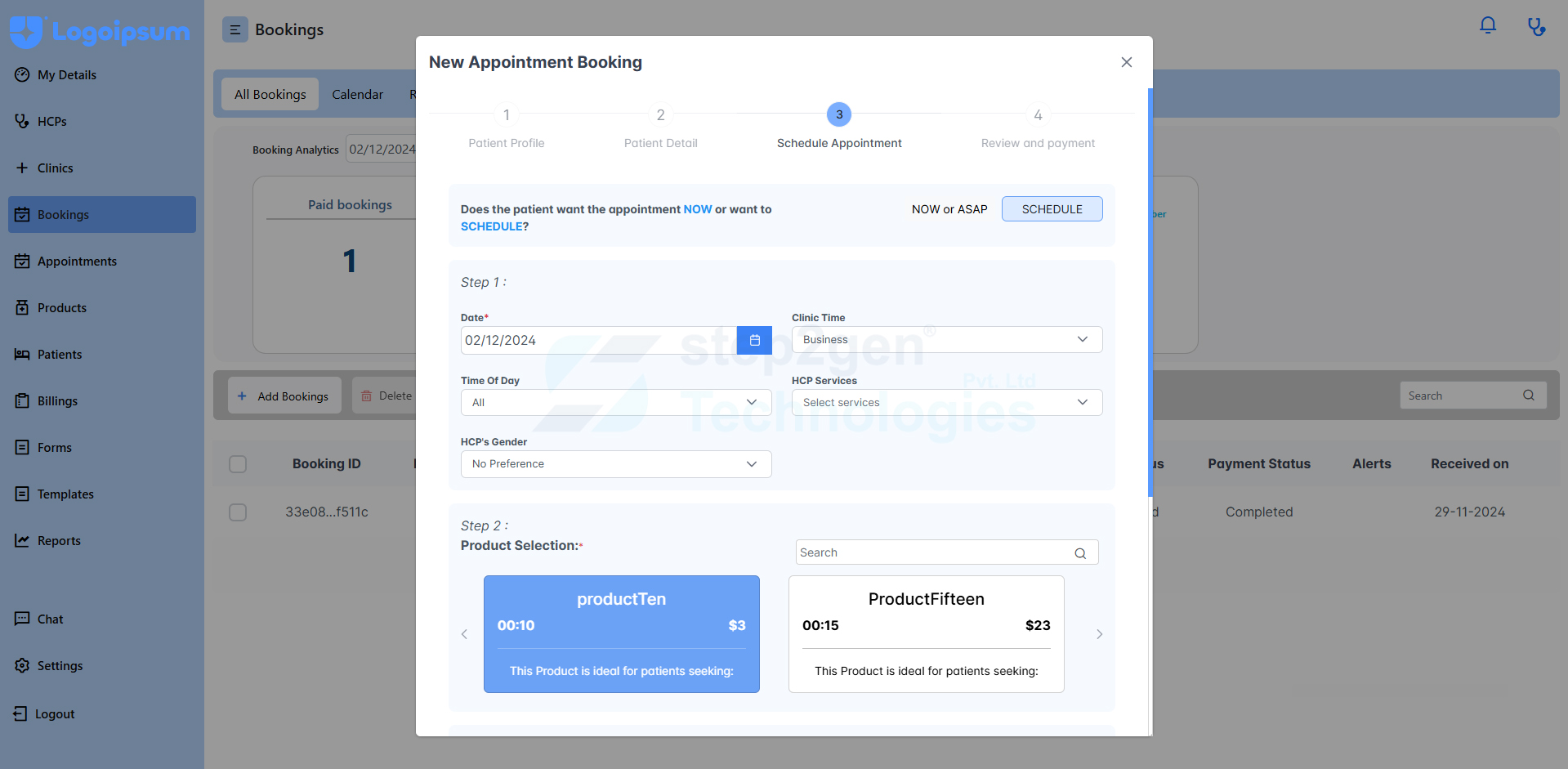
Task: Click the 29-11-2024 received date
Action: 1469,512
